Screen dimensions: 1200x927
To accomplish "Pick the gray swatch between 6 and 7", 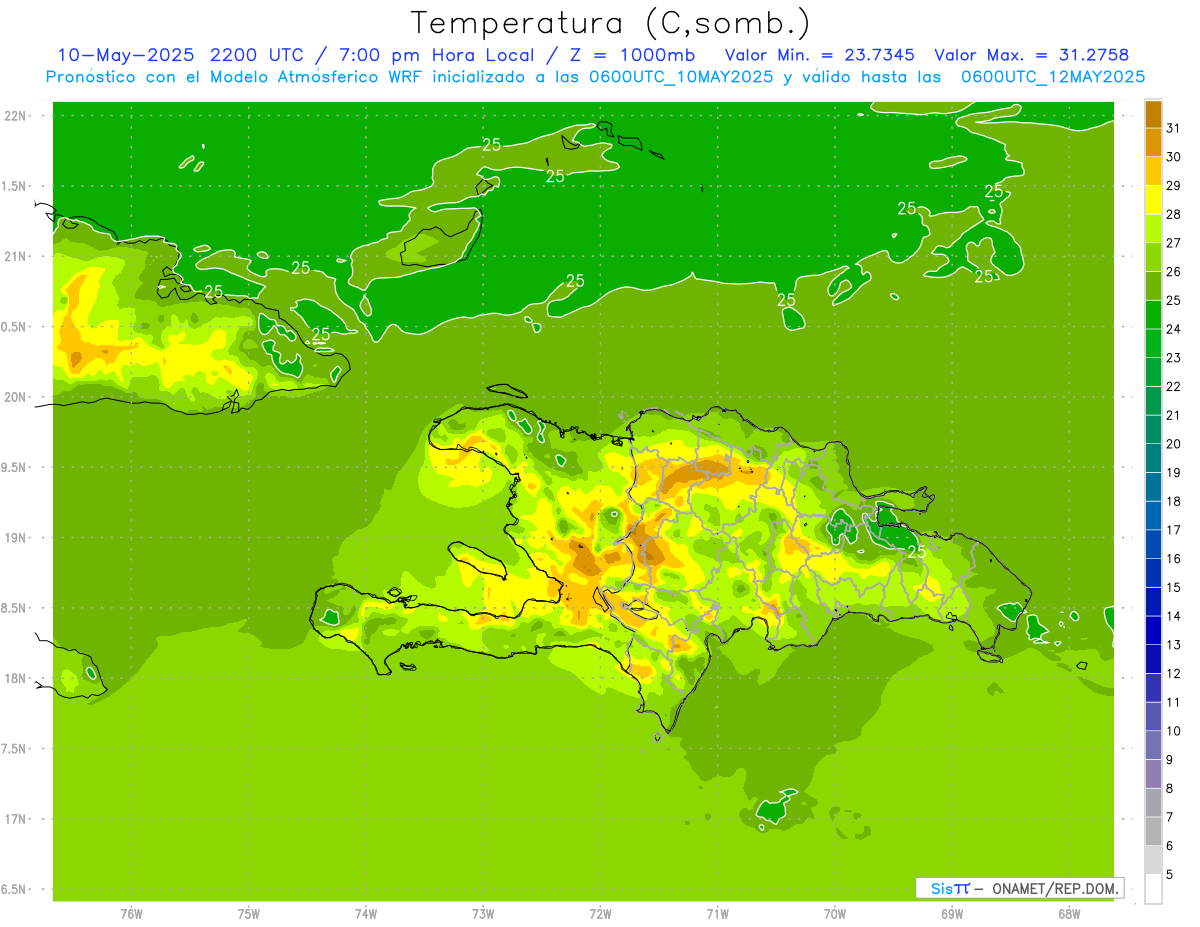I will click(1153, 831).
